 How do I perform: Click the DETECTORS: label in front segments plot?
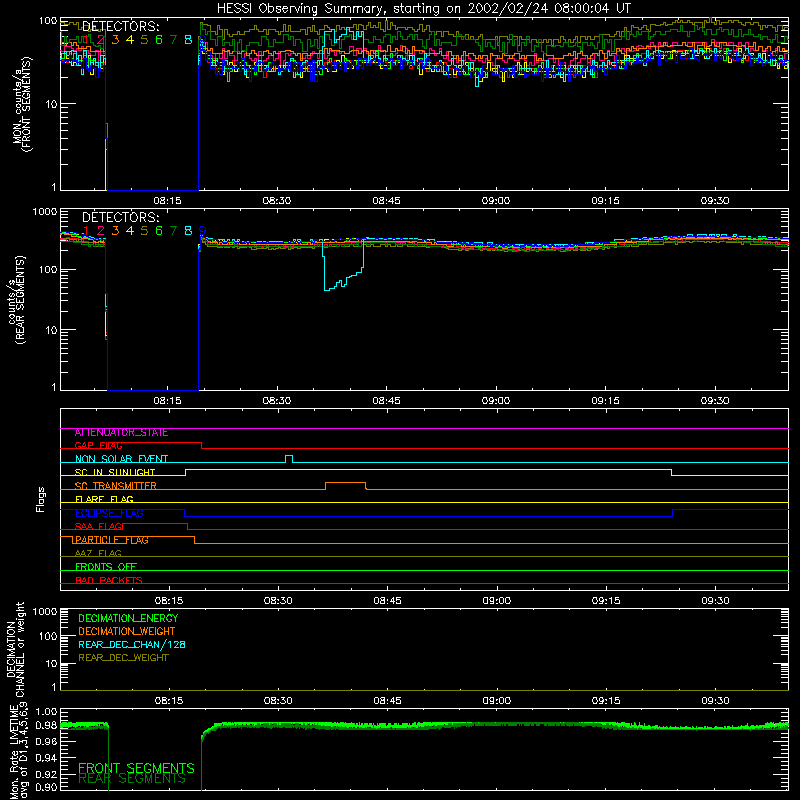[120, 26]
